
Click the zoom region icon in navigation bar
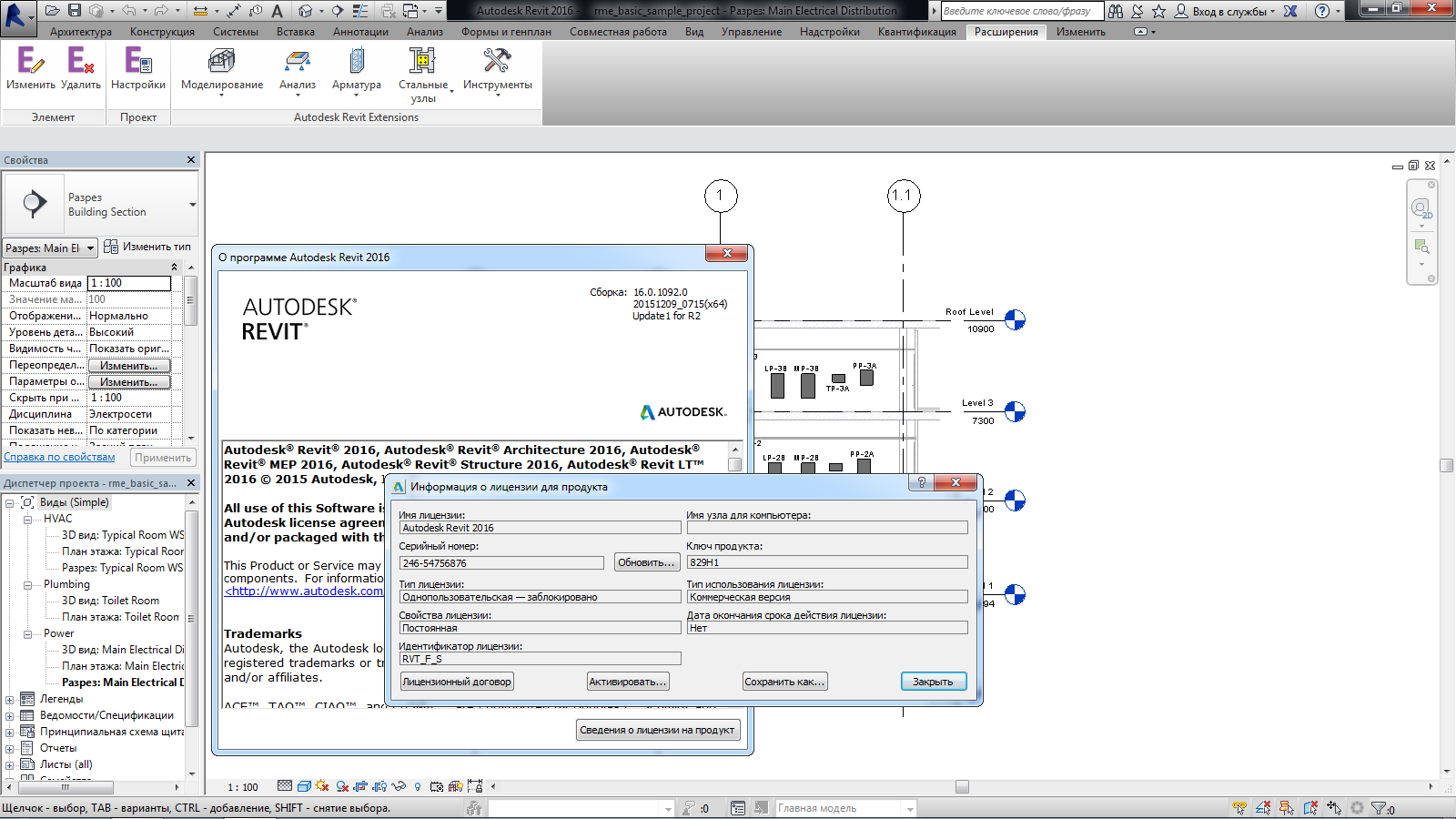(1421, 247)
